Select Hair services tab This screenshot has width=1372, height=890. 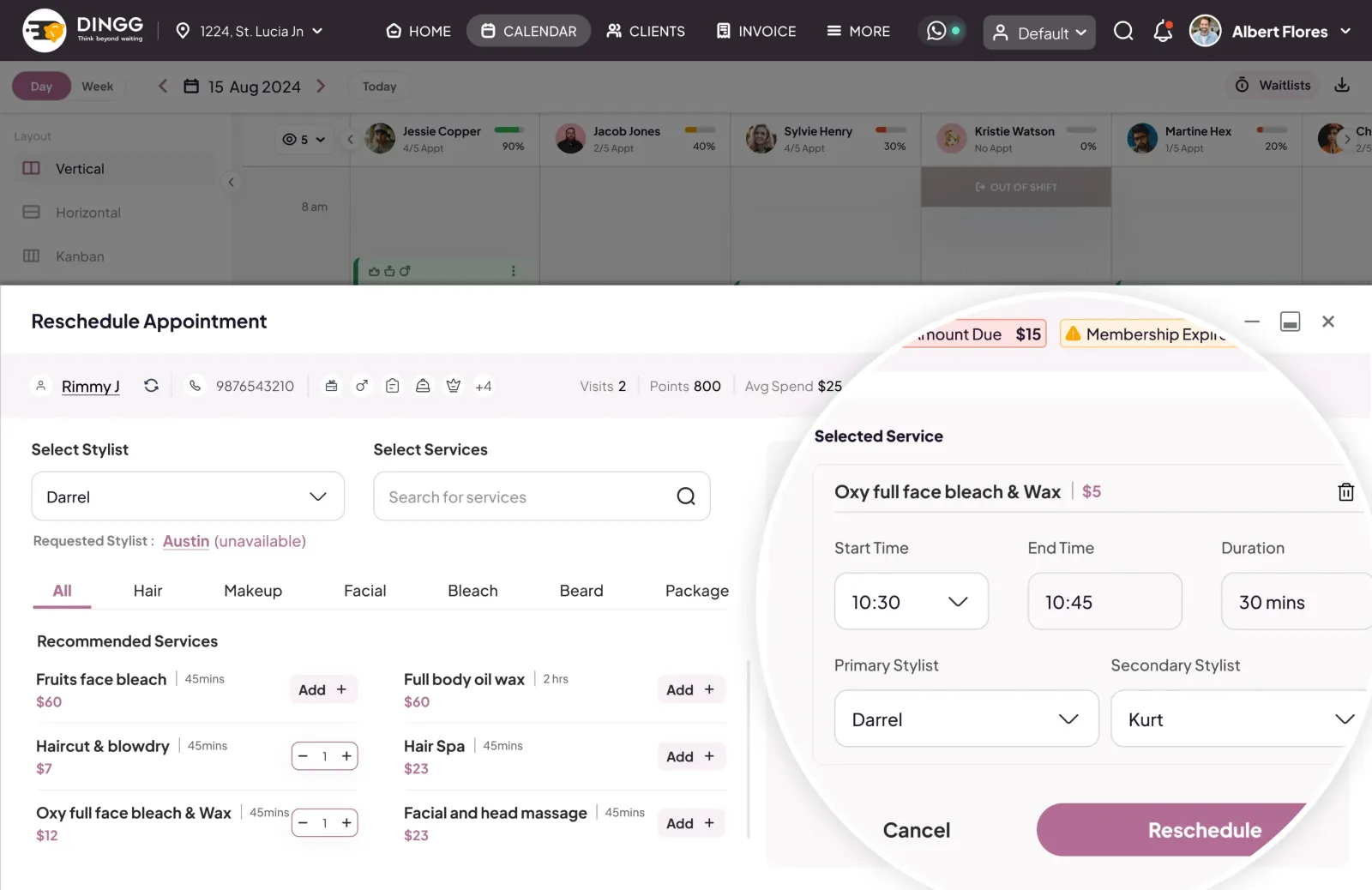(147, 591)
